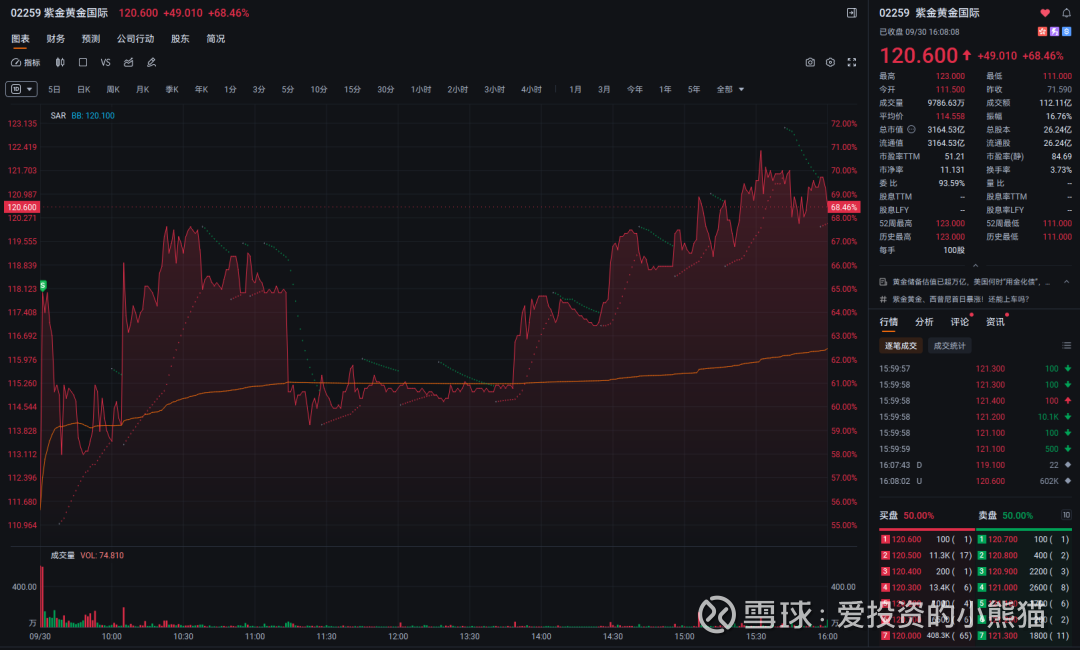Open the VS comparison tool
Screen dimensions: 1080x650
(105, 63)
